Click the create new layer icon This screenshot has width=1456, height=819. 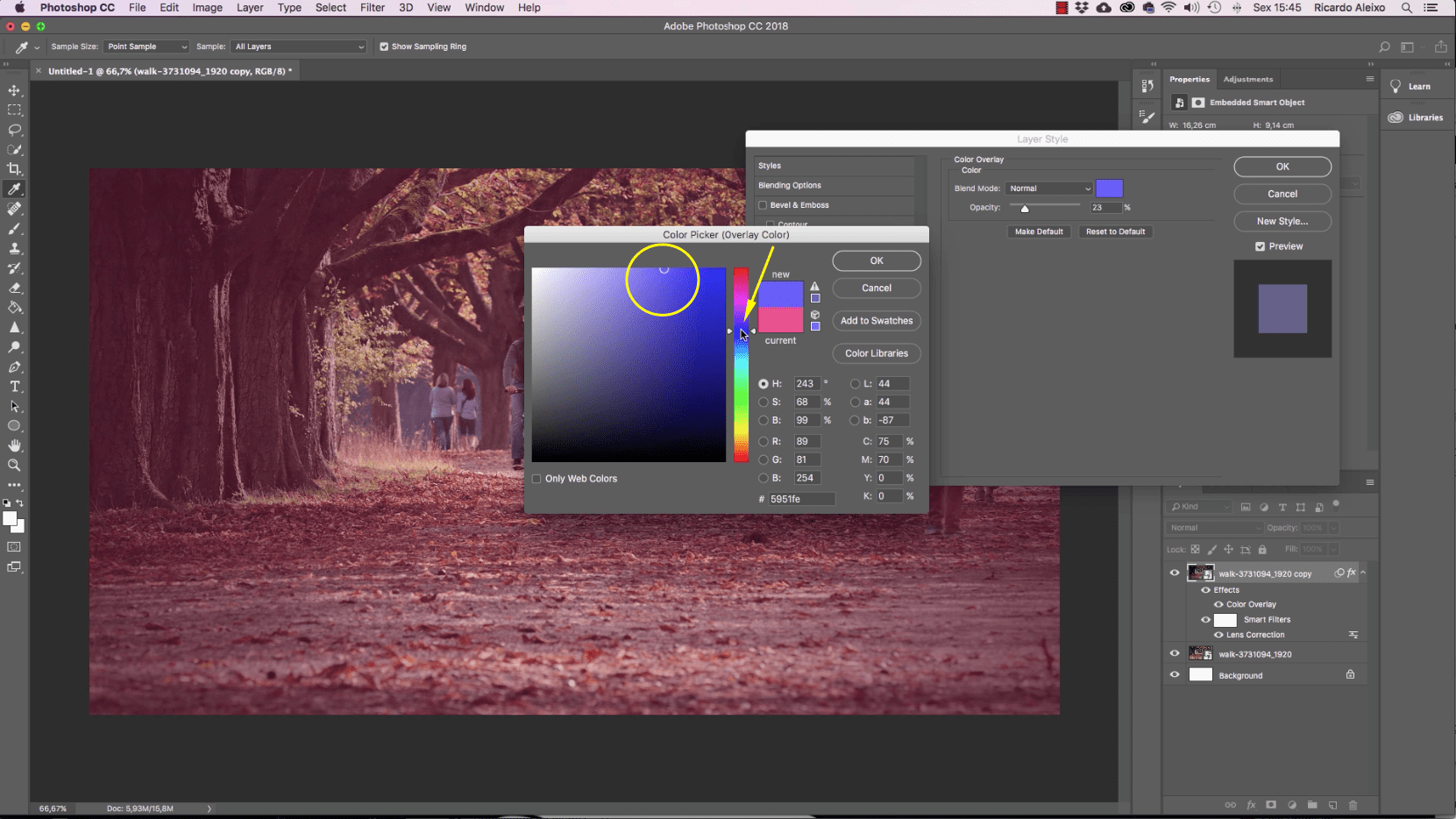(1332, 805)
